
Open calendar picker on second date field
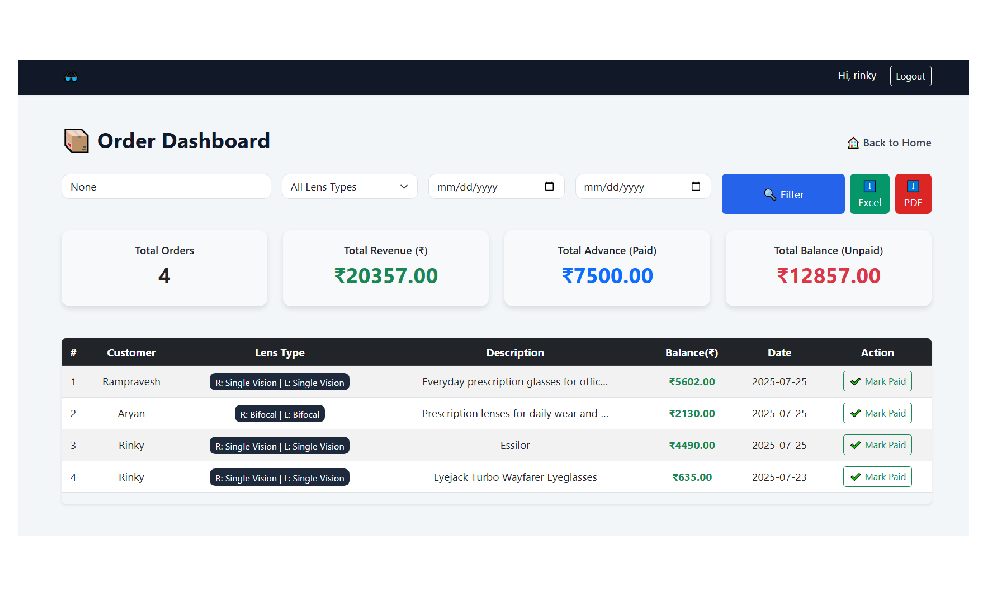coord(696,187)
